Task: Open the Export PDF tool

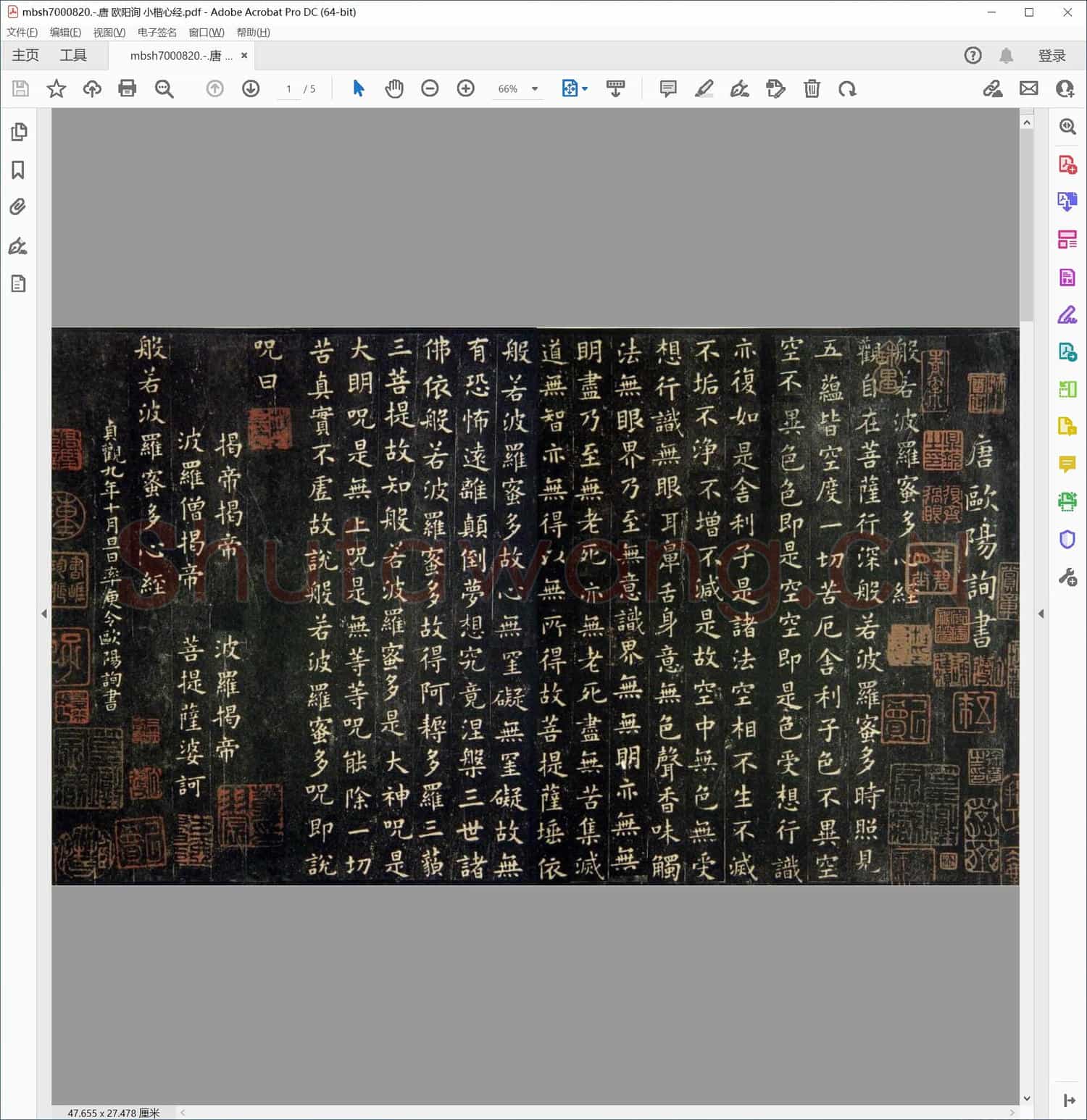Action: click(x=1067, y=203)
